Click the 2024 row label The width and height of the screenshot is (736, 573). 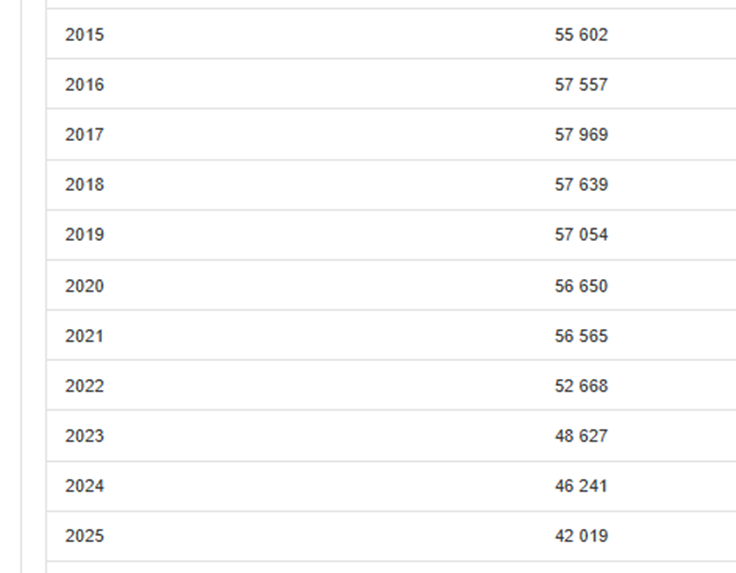click(84, 486)
